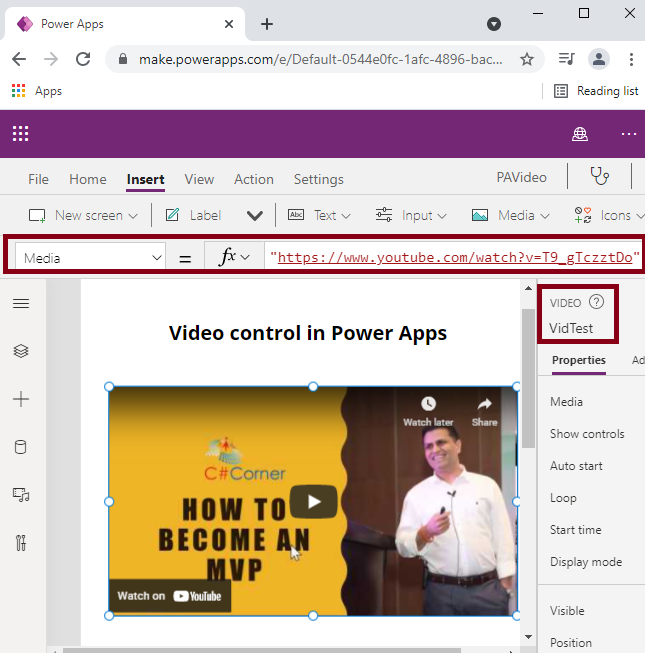The image size is (645, 653).
Task: Reload the page
Action: point(83,59)
